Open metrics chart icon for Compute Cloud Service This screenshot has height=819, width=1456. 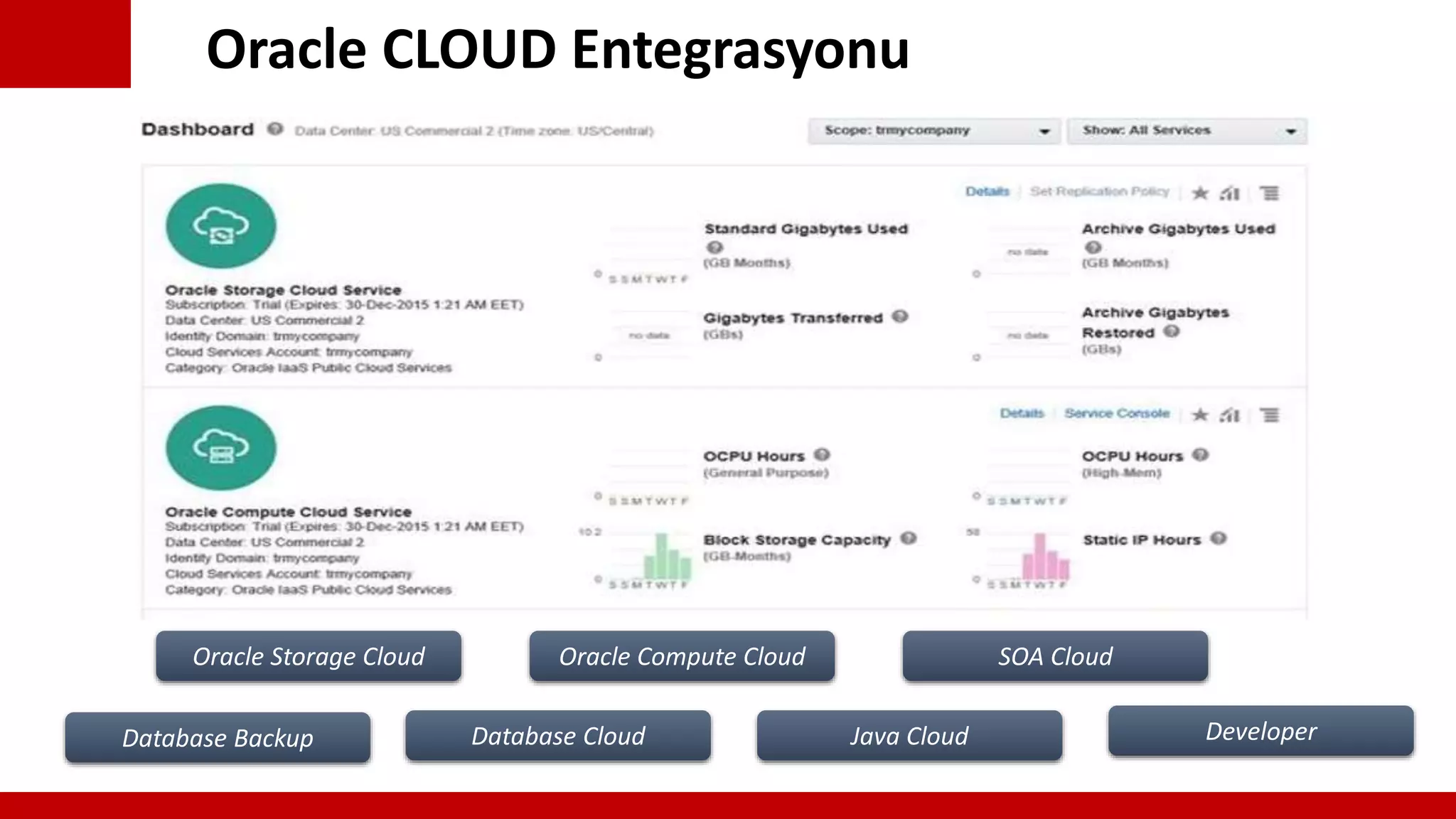(x=1230, y=414)
